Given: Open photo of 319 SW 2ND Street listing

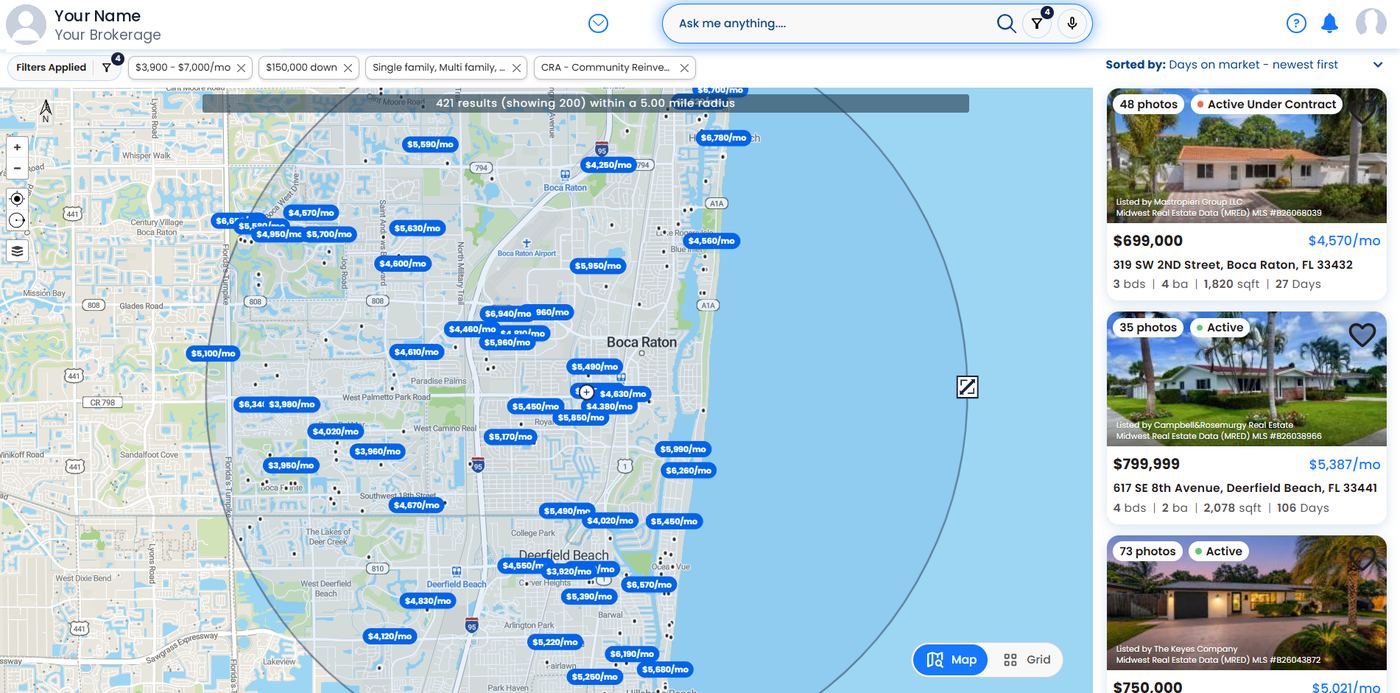Looking at the screenshot, I should pyautogui.click(x=1246, y=155).
